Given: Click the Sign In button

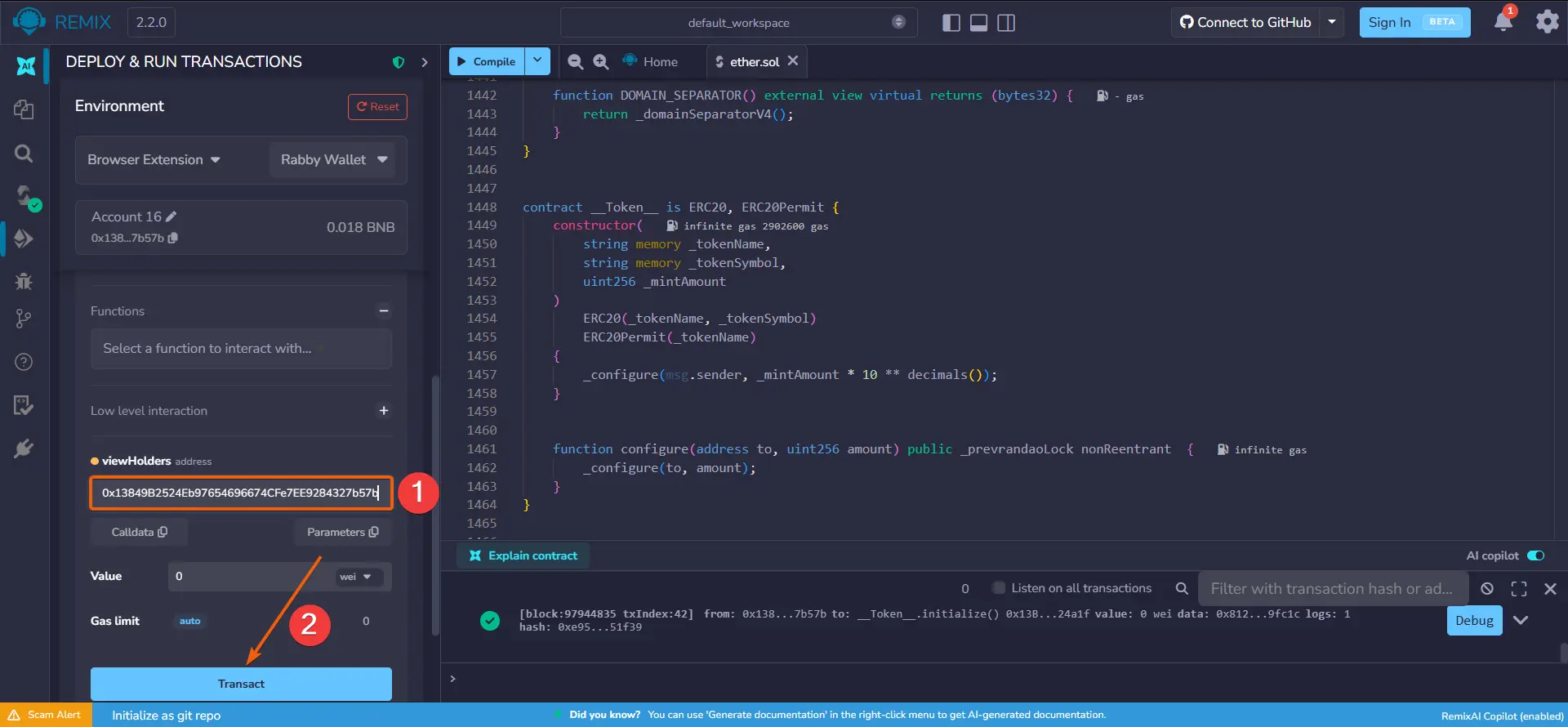Looking at the screenshot, I should click(1414, 22).
